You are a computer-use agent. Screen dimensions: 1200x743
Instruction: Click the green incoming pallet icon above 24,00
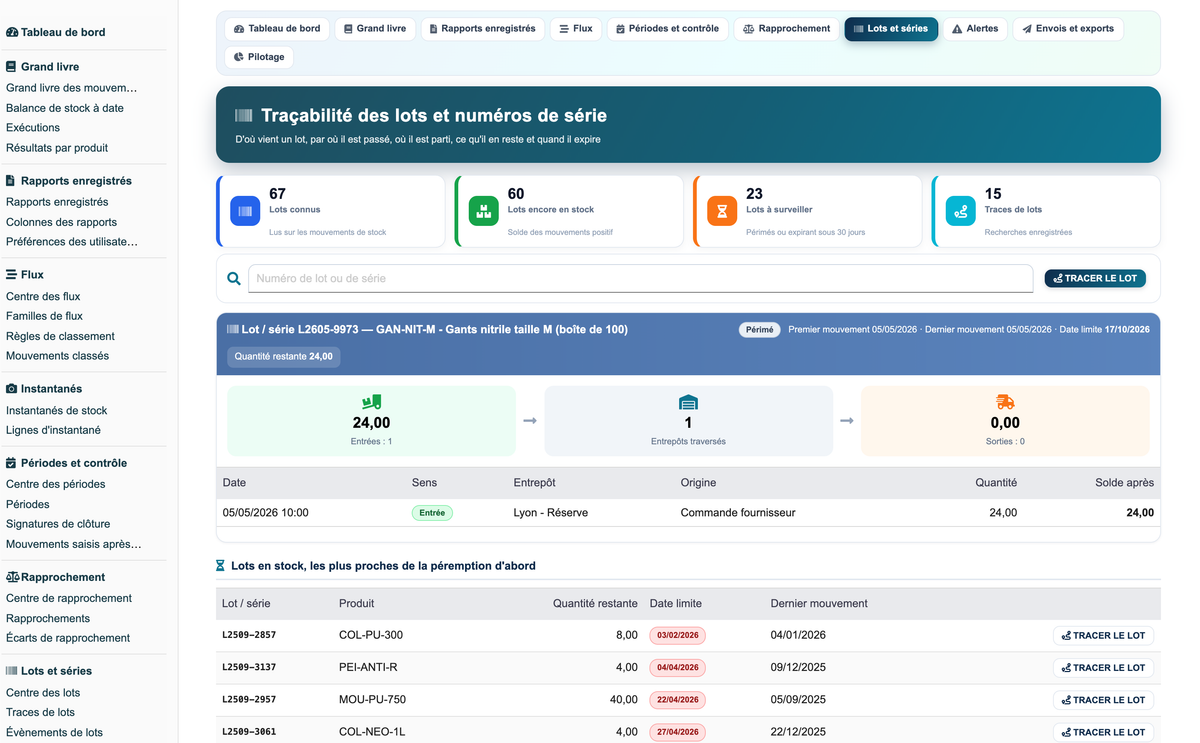(x=372, y=402)
